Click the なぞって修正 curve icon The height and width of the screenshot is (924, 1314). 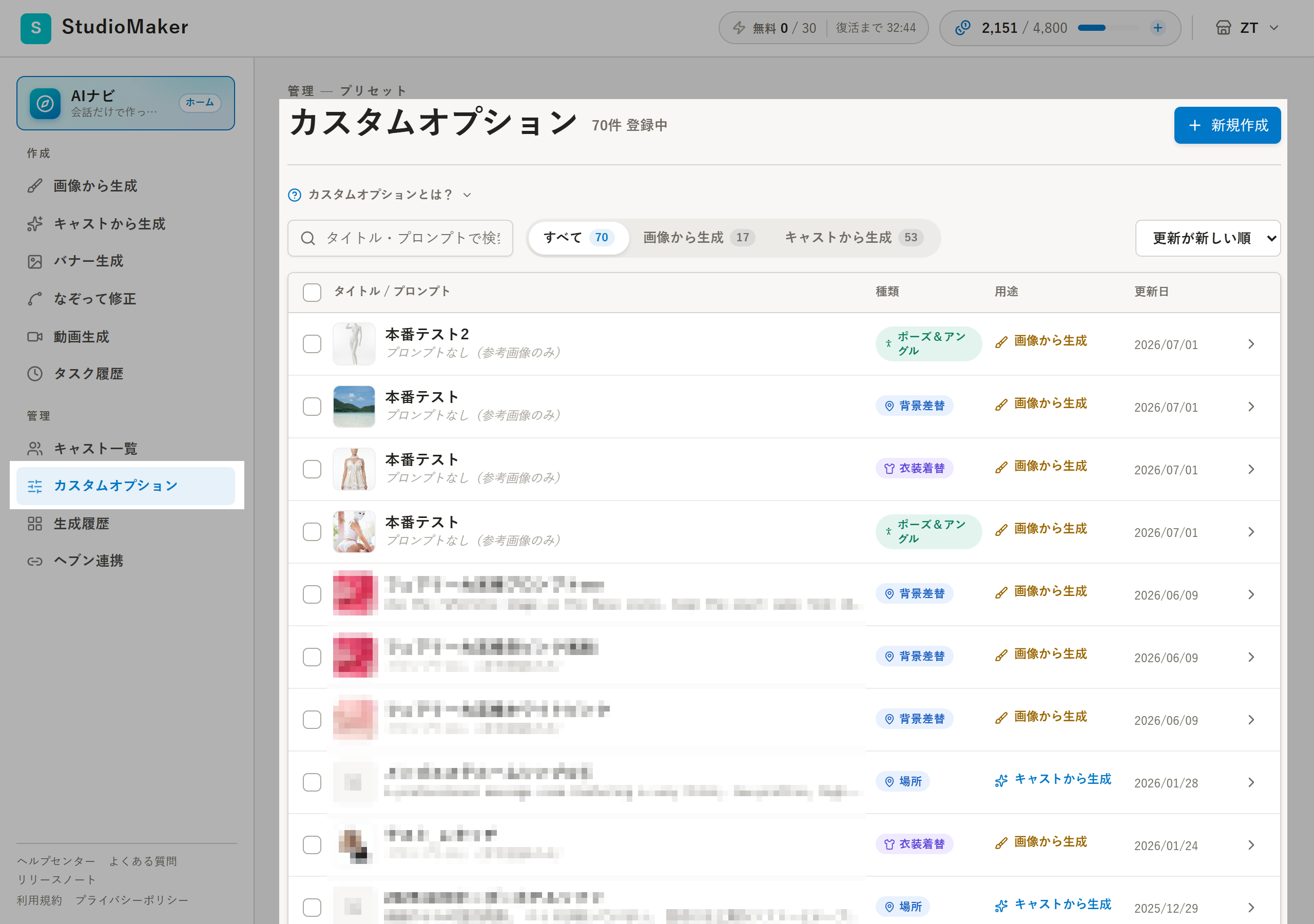pyautogui.click(x=35, y=299)
